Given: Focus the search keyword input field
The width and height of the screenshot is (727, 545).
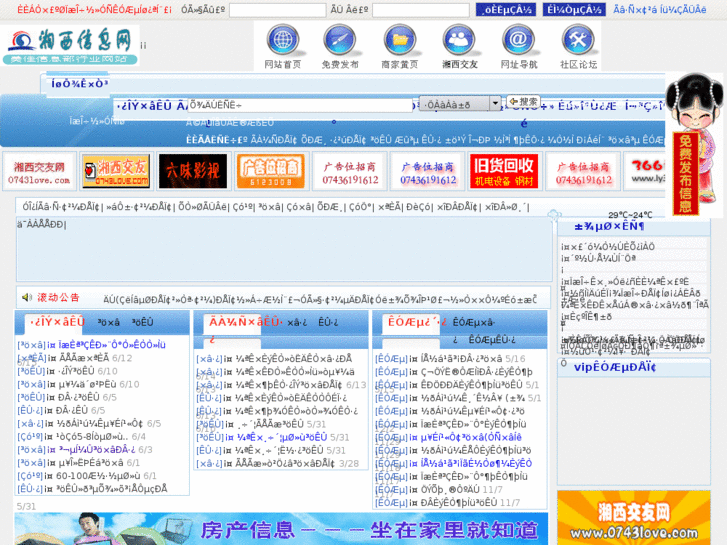Looking at the screenshot, I should (x=300, y=105).
